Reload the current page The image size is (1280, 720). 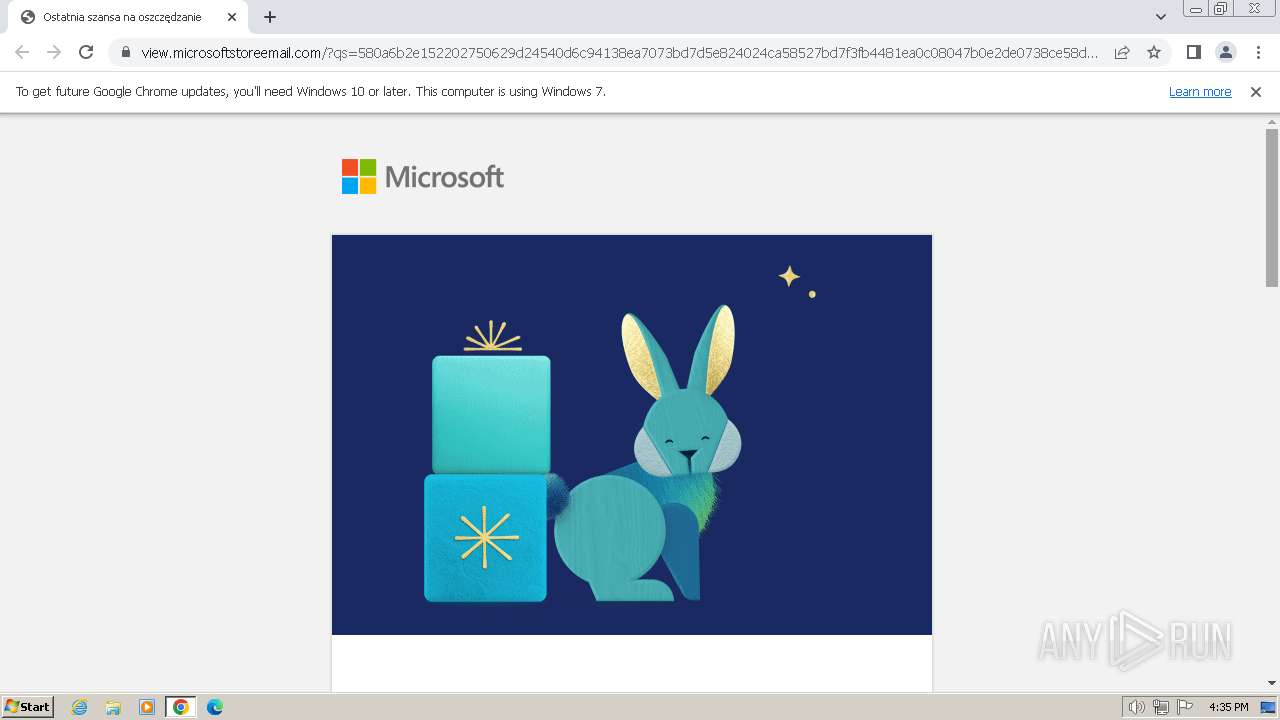(86, 52)
